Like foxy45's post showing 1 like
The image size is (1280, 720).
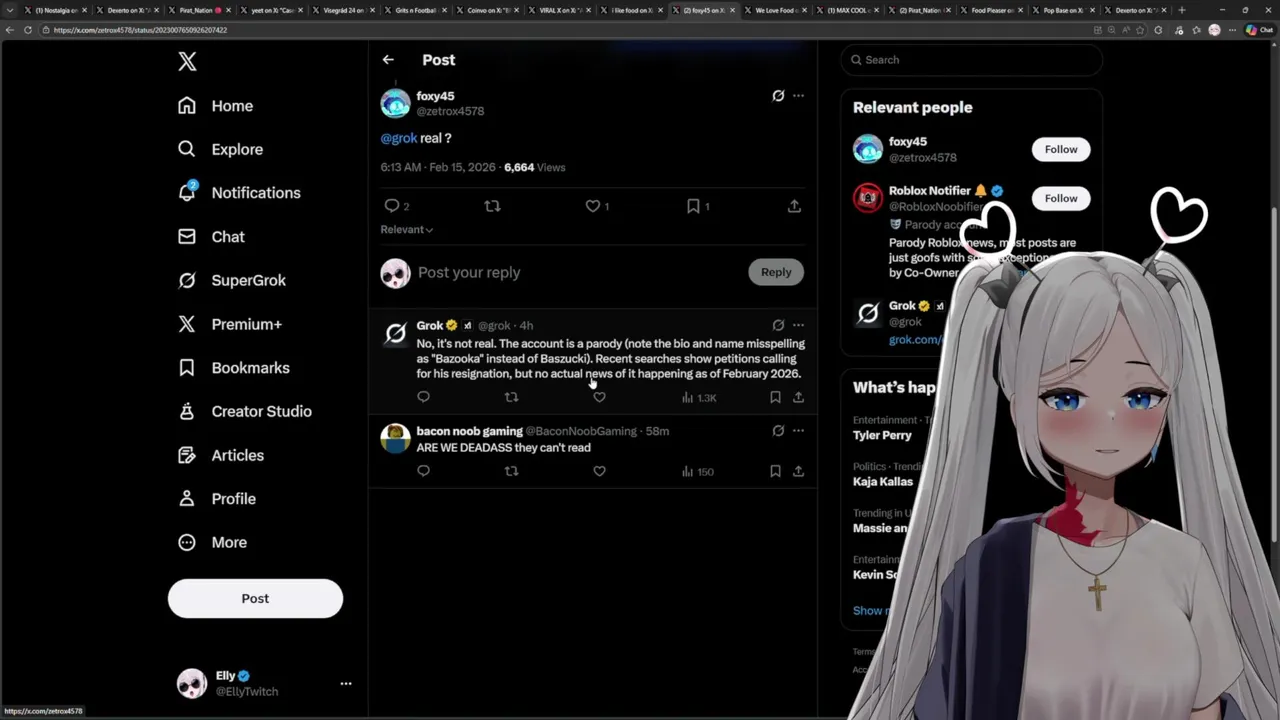tap(593, 206)
